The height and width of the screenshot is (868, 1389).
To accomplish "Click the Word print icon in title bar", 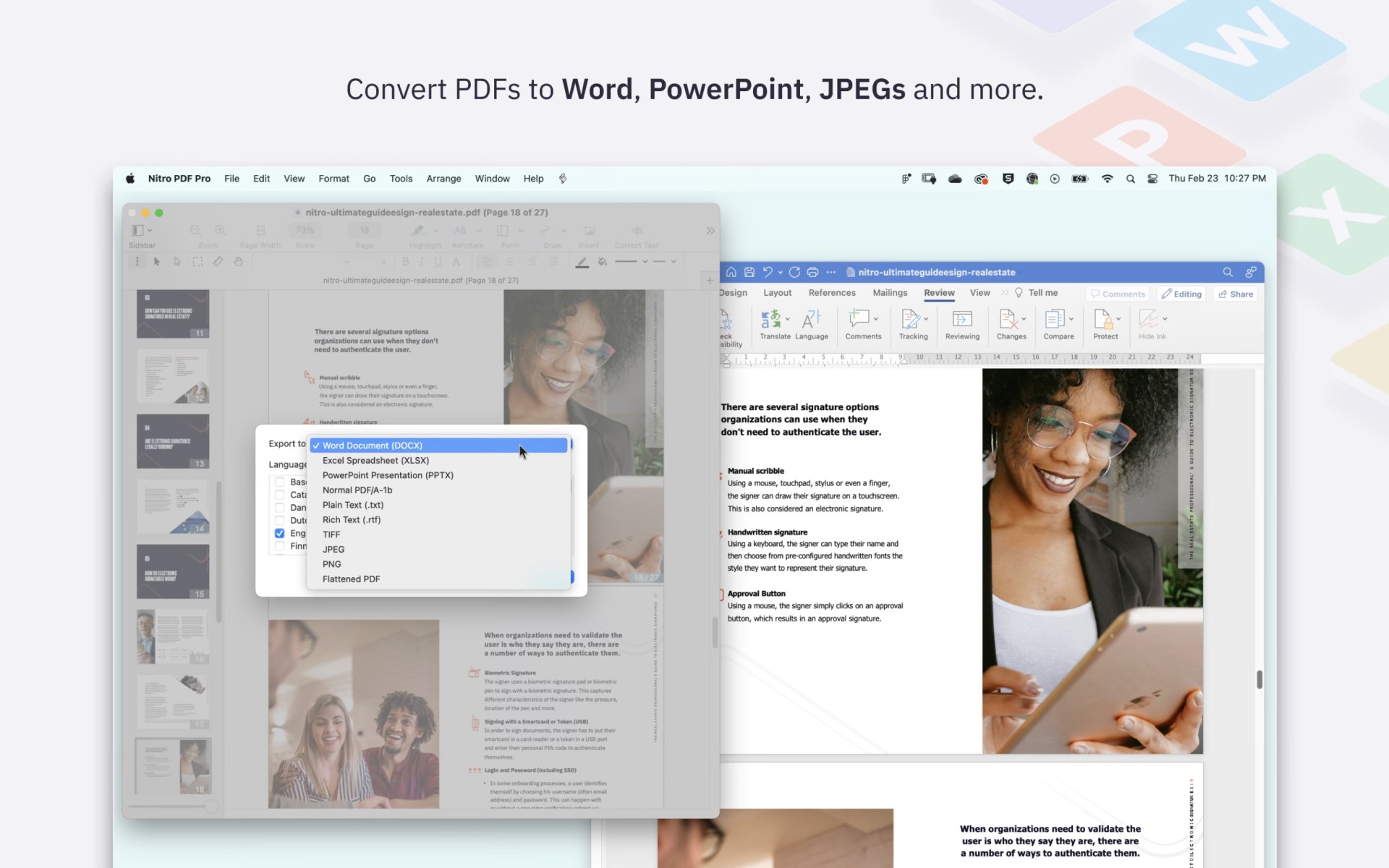I will (x=812, y=272).
